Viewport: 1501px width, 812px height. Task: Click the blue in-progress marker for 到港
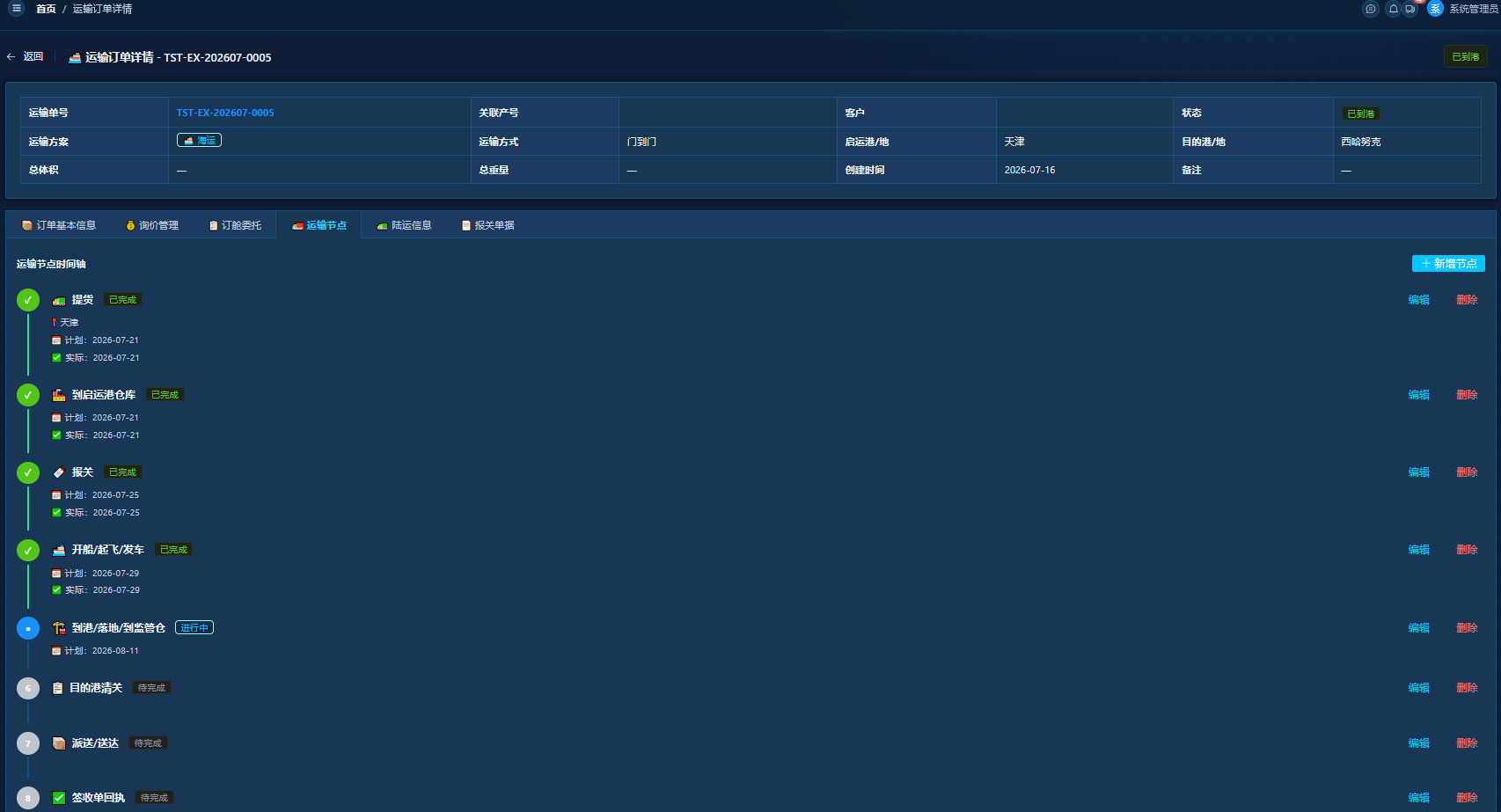(28, 628)
